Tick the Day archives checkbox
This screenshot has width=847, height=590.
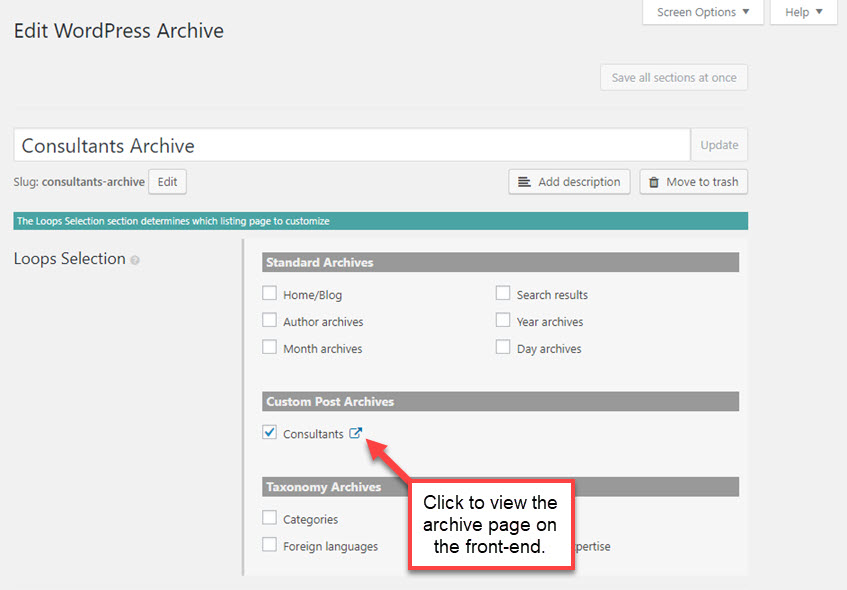[503, 347]
